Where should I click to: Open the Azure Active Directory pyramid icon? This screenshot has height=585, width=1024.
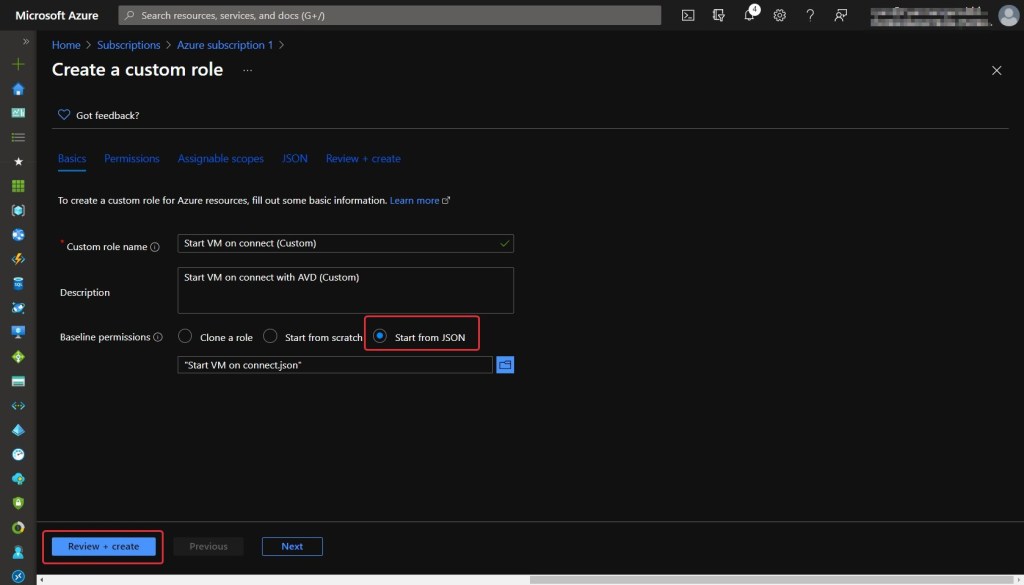point(18,430)
